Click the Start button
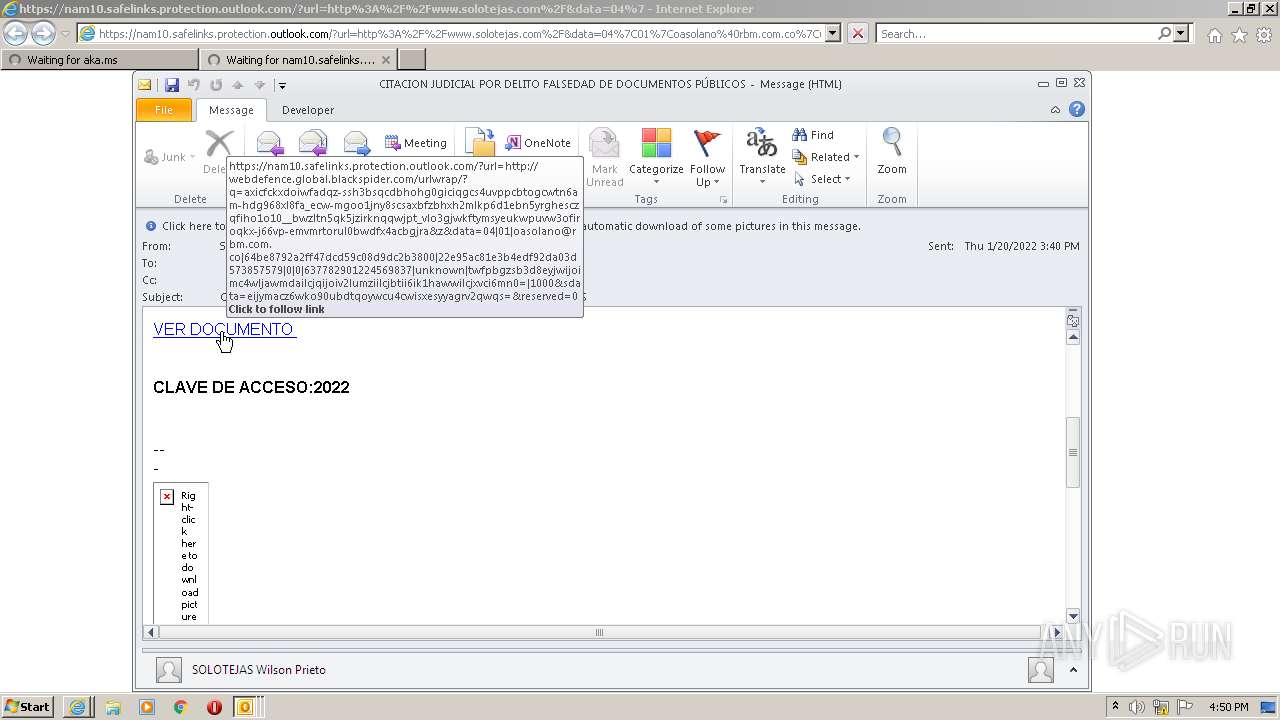This screenshot has height=720, width=1280. (27, 707)
